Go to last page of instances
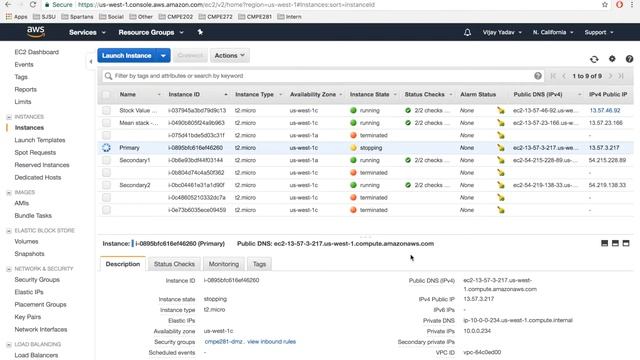The height and width of the screenshot is (360, 640). point(621,76)
